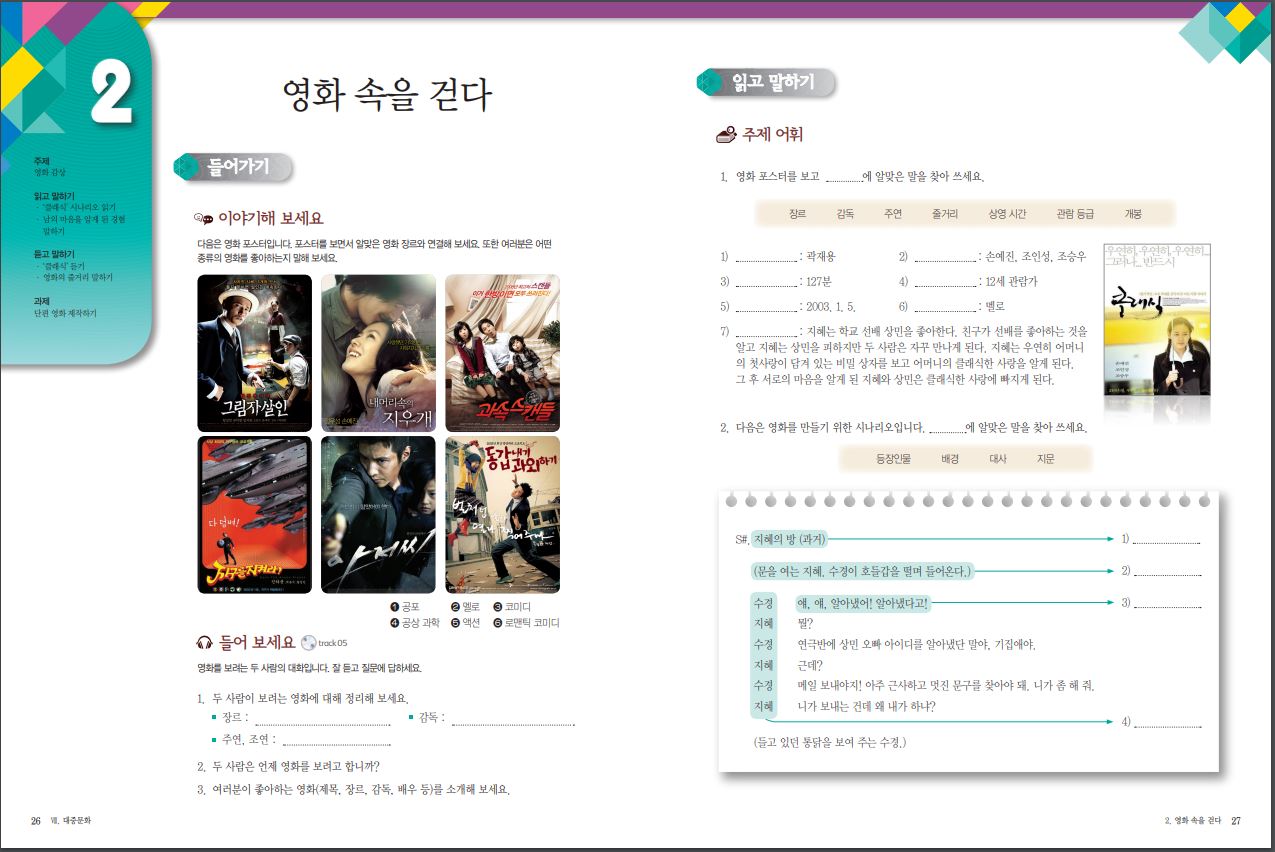Select the number 5 액션 genre marker

tap(455, 622)
